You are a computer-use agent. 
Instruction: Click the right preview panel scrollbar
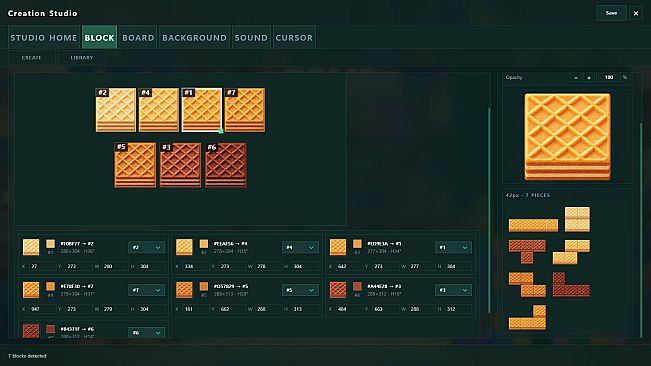(x=641, y=231)
